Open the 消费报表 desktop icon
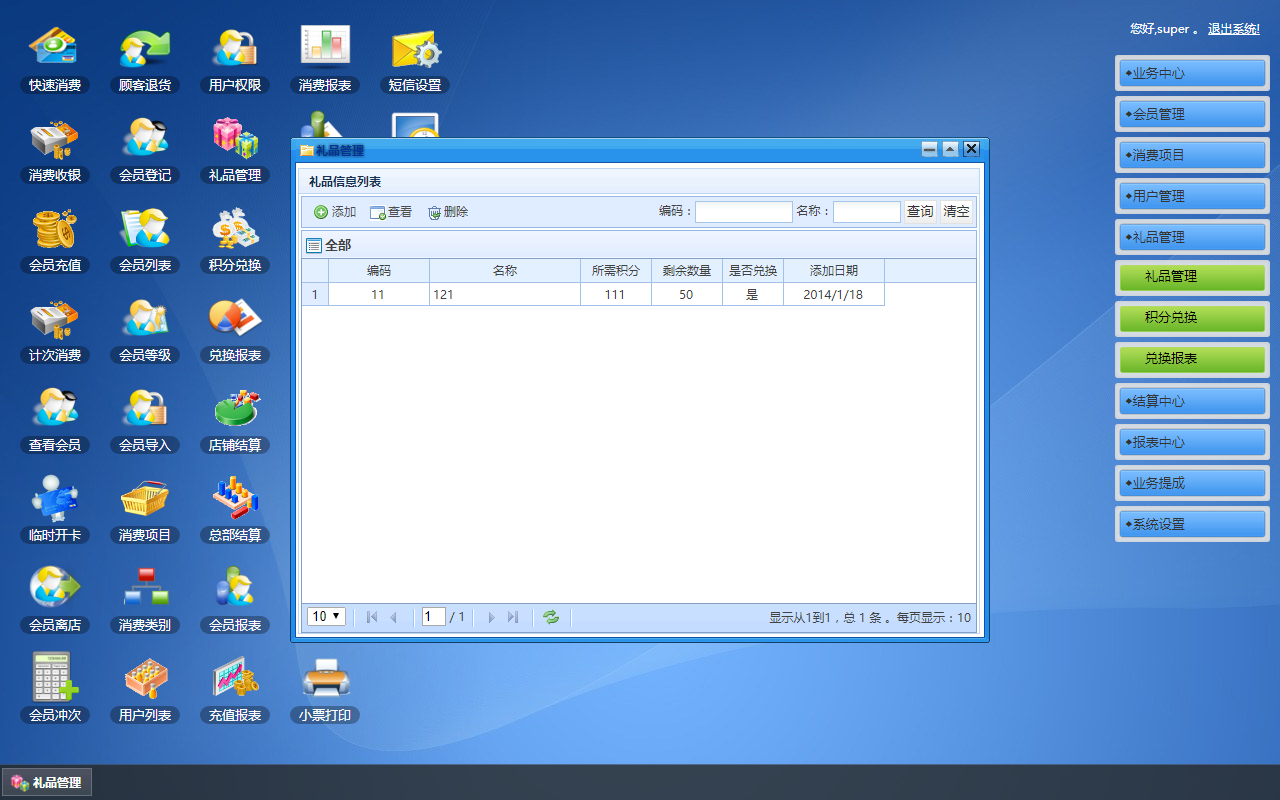The image size is (1280, 800). click(x=325, y=60)
